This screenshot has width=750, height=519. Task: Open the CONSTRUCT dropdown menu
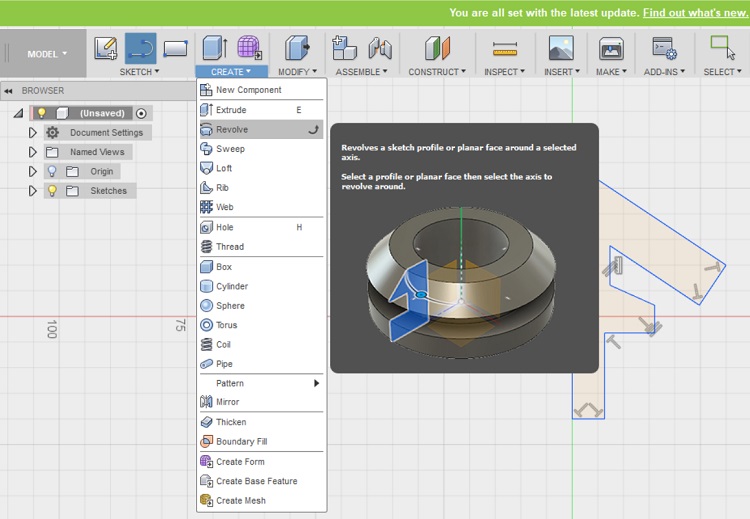tap(437, 72)
